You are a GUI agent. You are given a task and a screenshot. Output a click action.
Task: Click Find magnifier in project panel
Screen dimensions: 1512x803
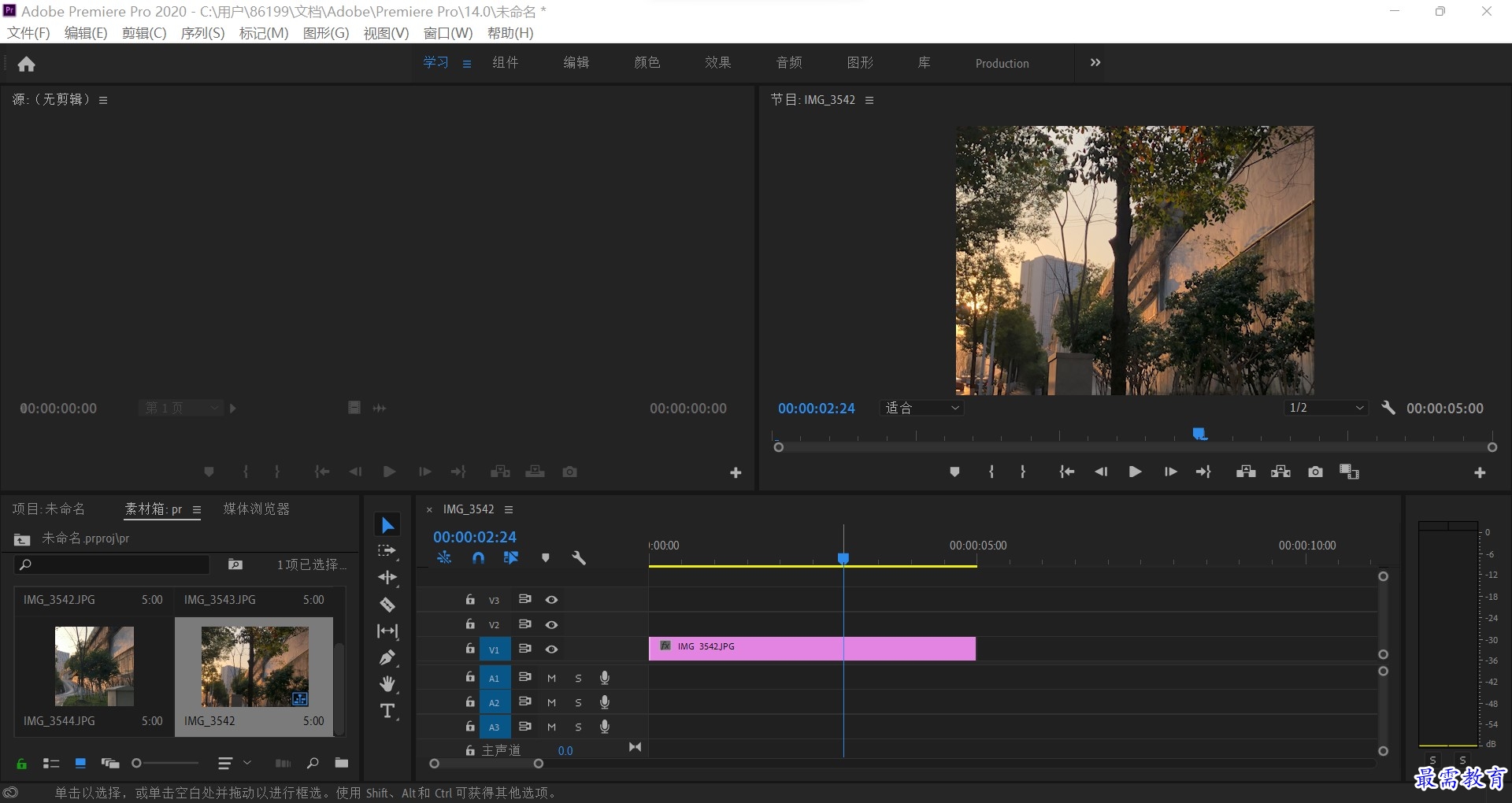pyautogui.click(x=313, y=763)
